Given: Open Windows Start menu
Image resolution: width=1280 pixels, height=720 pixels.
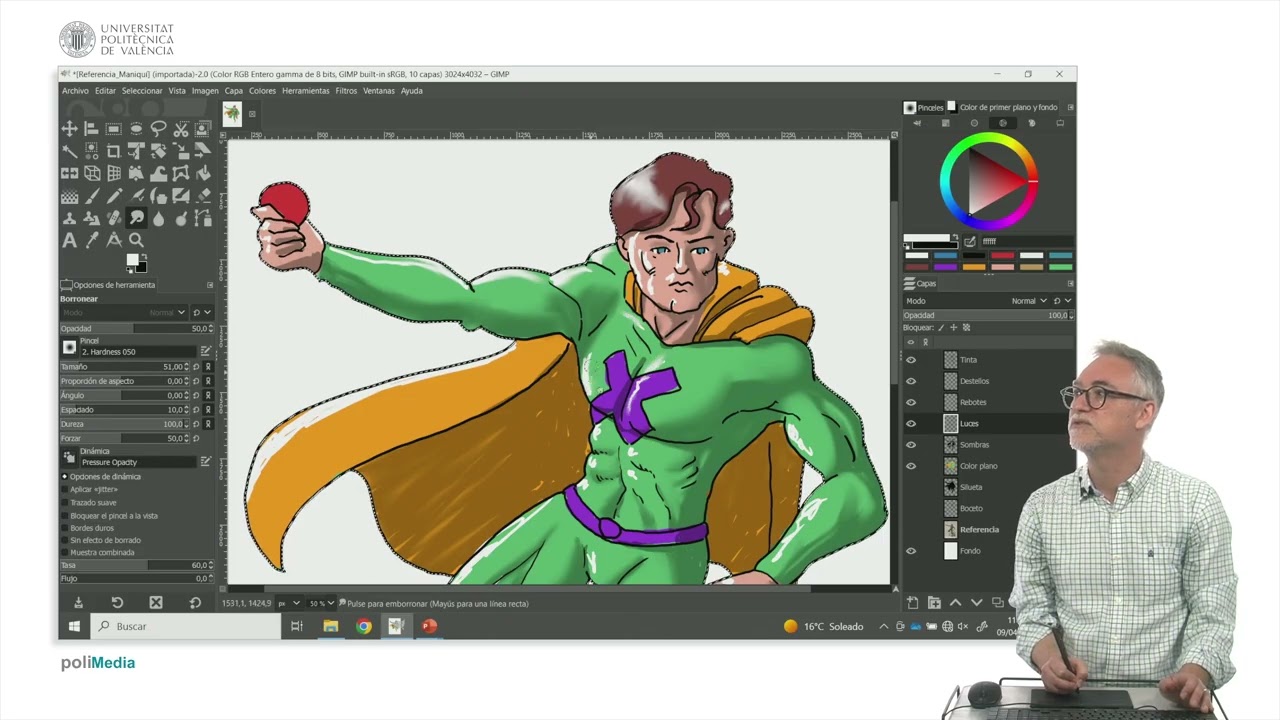Looking at the screenshot, I should [x=74, y=626].
